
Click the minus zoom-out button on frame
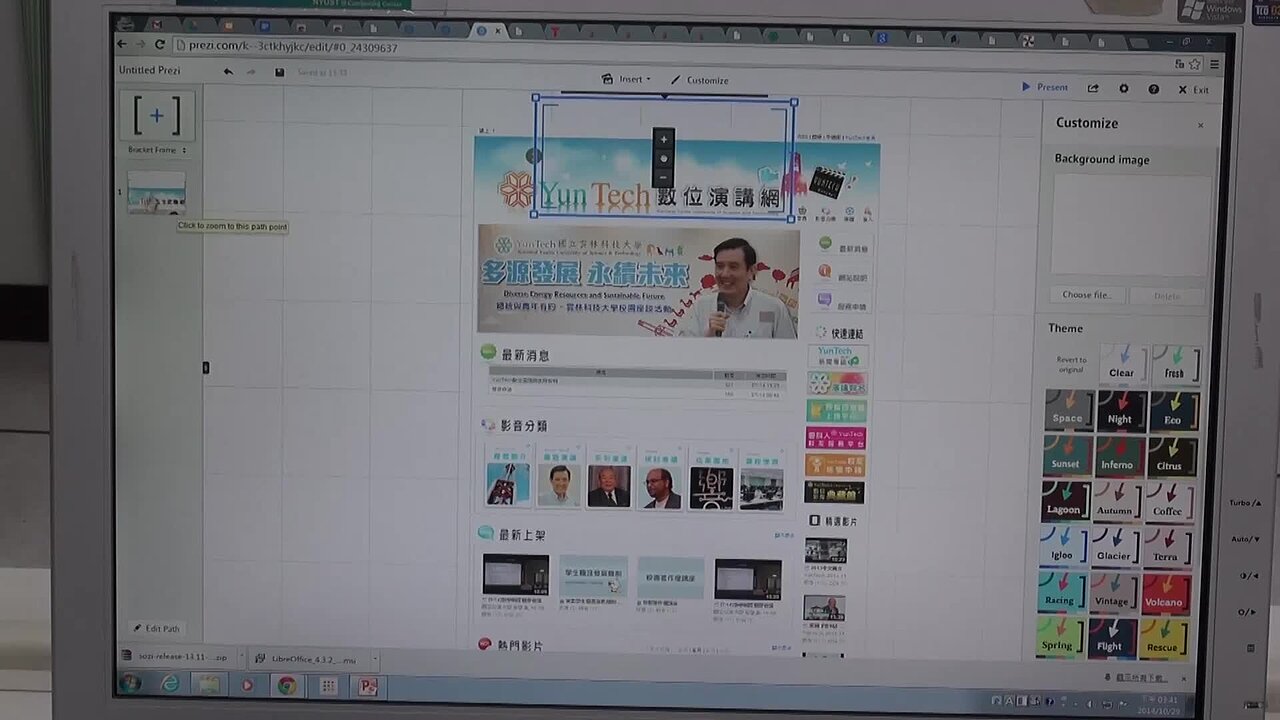(x=663, y=178)
